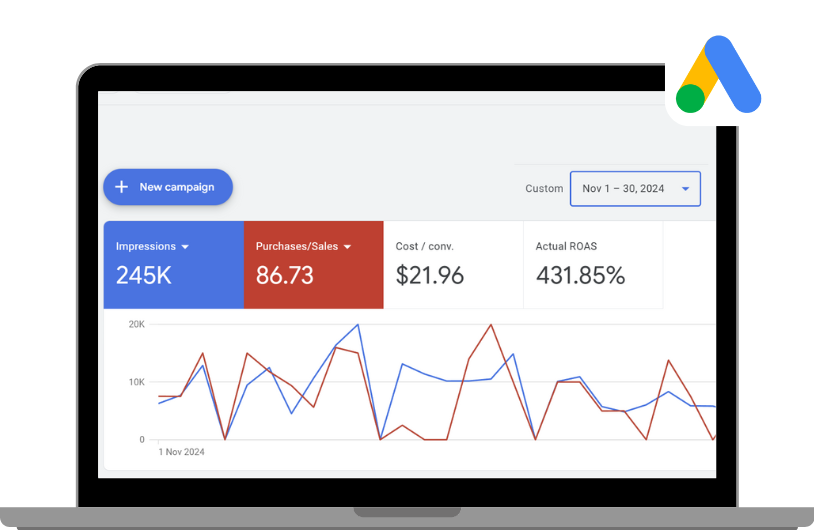Image resolution: width=814 pixels, height=530 pixels.
Task: Expand the Purchases/Sales metric dropdown arrow
Action: tap(347, 247)
